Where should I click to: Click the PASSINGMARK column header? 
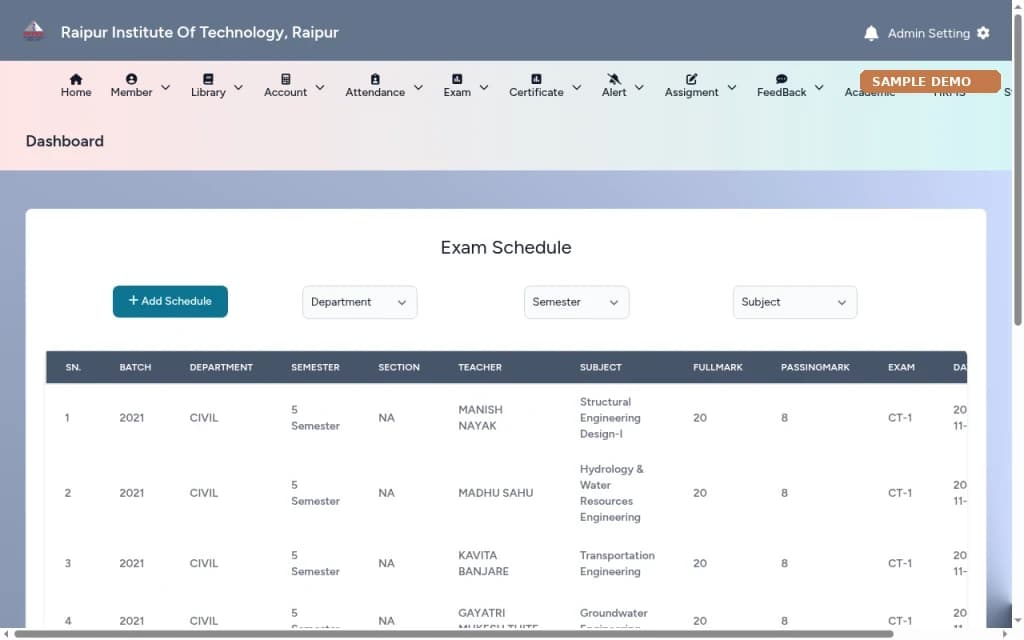tap(815, 368)
